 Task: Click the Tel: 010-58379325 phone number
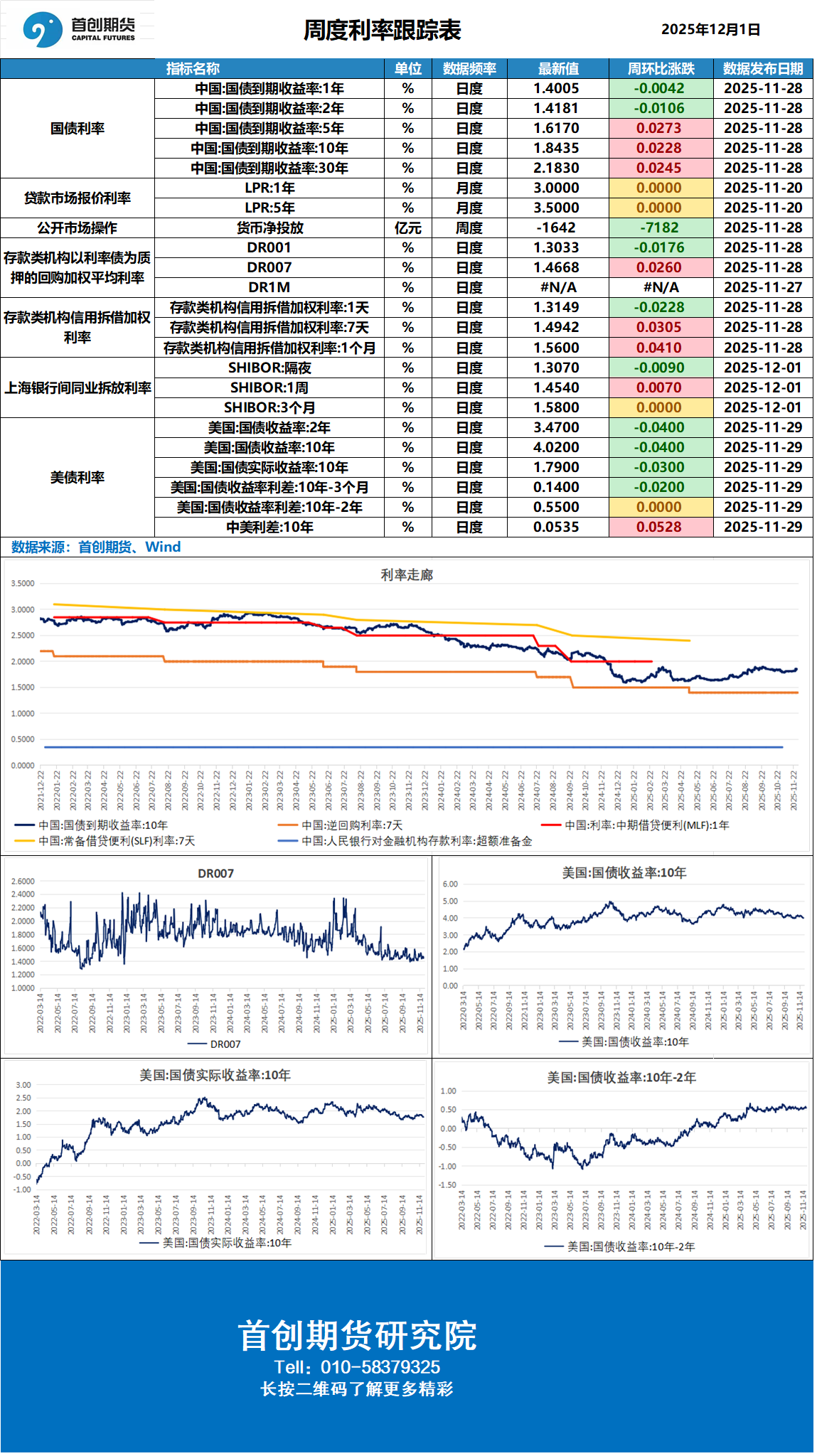tap(357, 1366)
